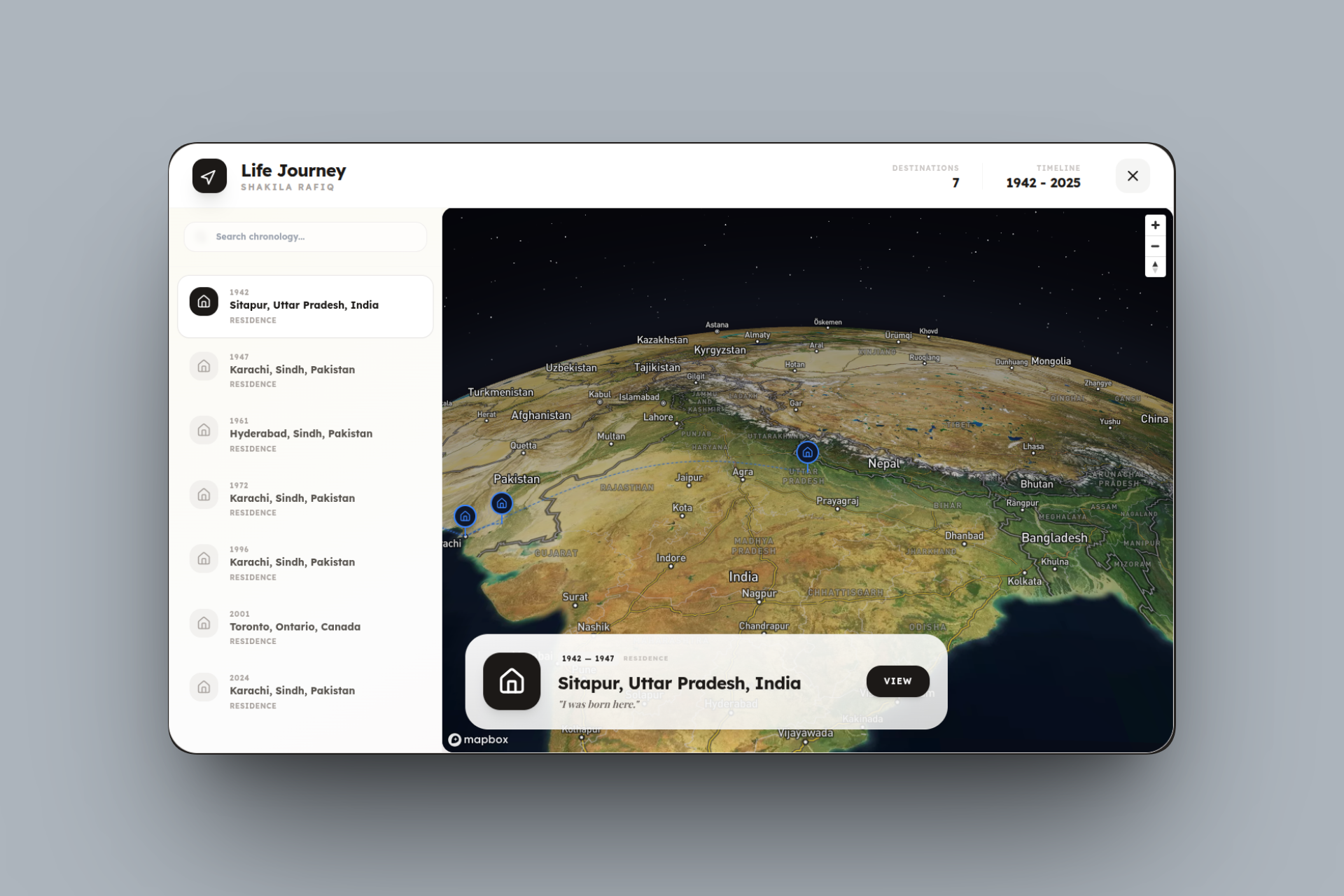Select the 2001 Toronto, Ontario entry
The image size is (1344, 896).
coord(305,627)
